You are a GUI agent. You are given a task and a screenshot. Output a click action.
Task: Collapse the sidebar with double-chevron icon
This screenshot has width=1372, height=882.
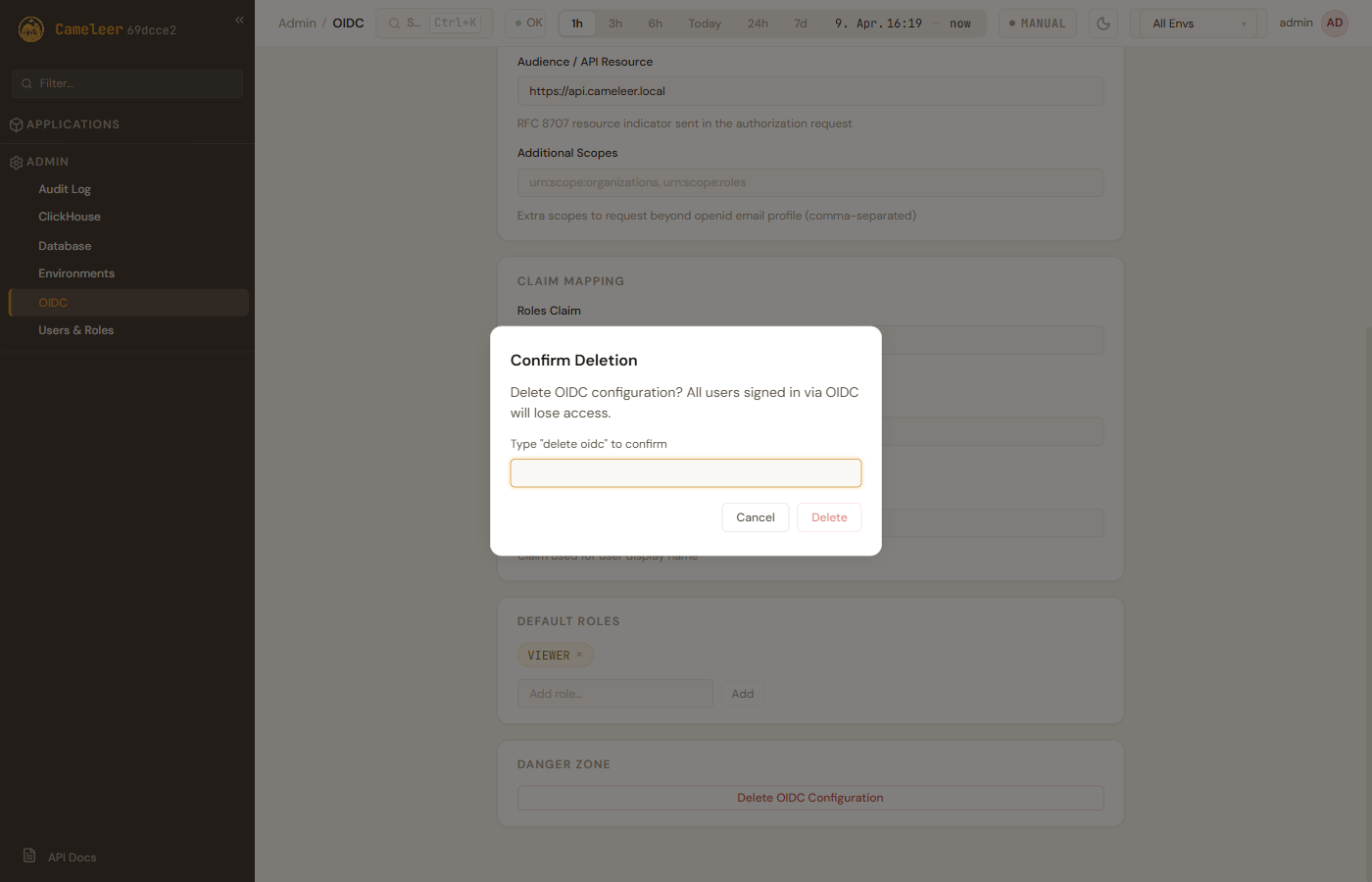coord(239,20)
